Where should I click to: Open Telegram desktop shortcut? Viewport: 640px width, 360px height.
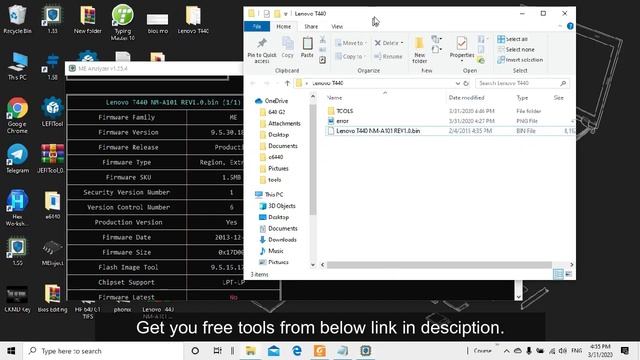(x=17, y=158)
